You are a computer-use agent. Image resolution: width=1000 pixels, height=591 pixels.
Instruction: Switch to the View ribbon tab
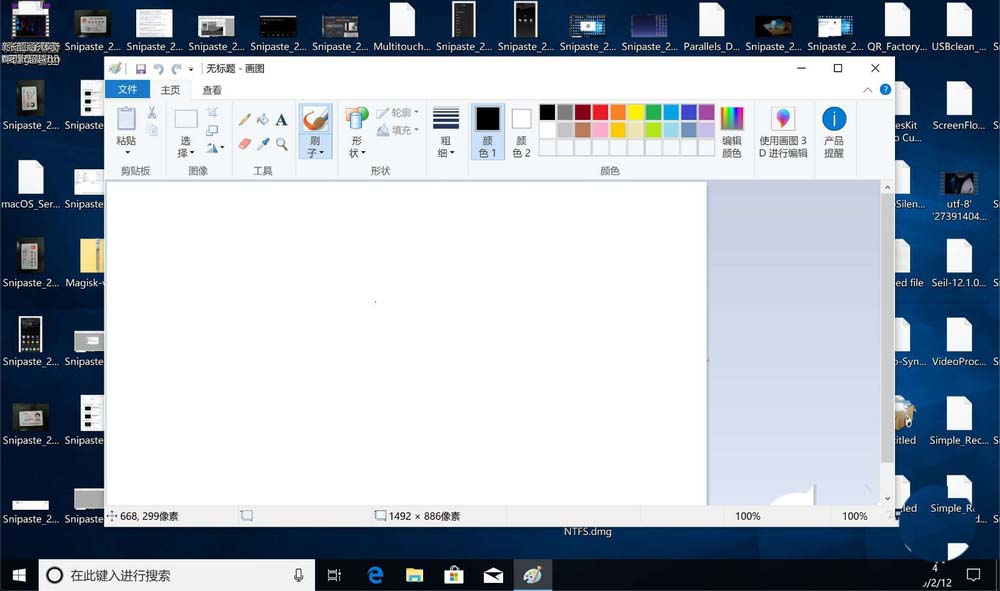coord(212,89)
